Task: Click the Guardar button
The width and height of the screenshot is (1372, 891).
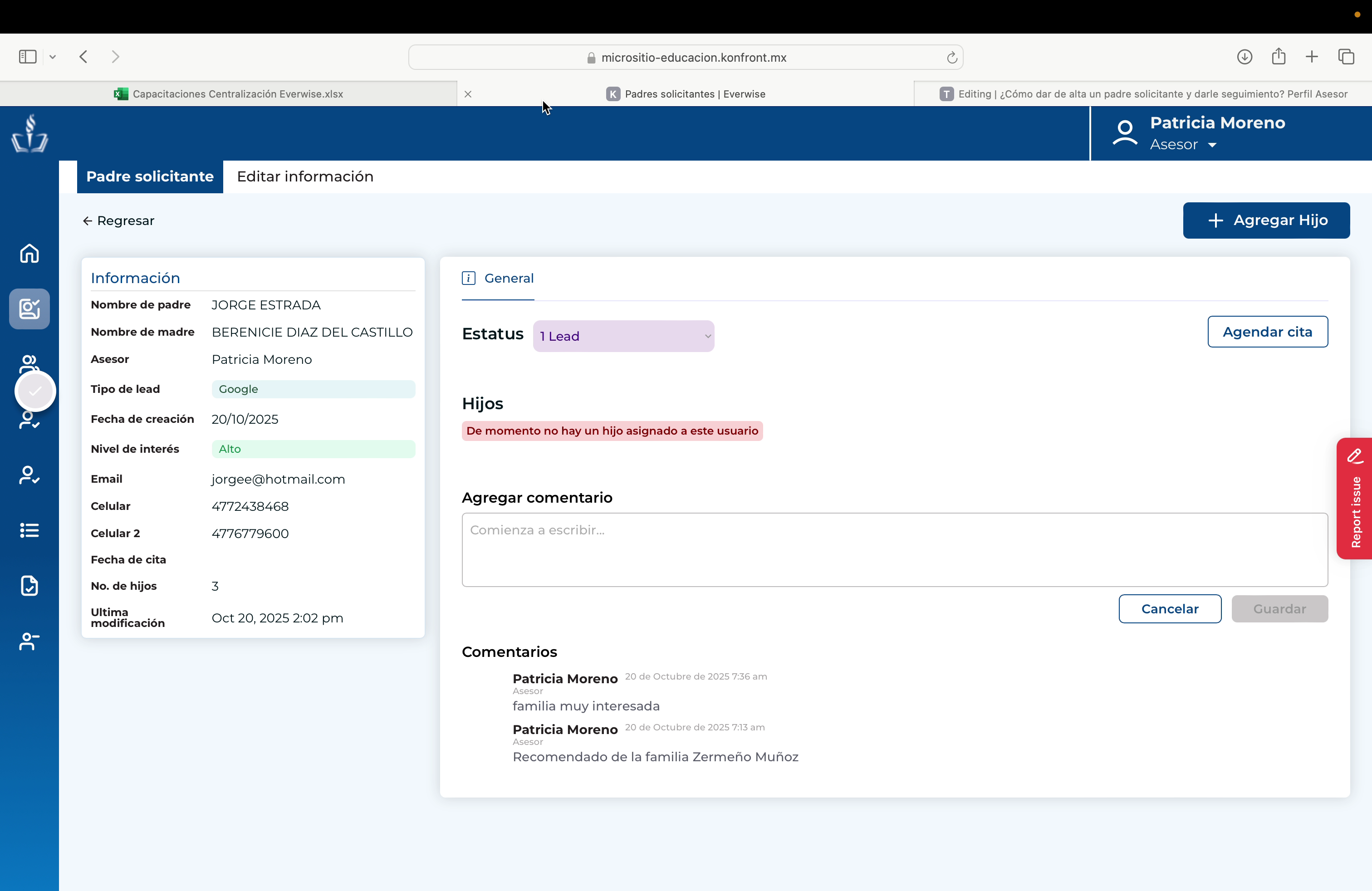Action: pos(1279,609)
